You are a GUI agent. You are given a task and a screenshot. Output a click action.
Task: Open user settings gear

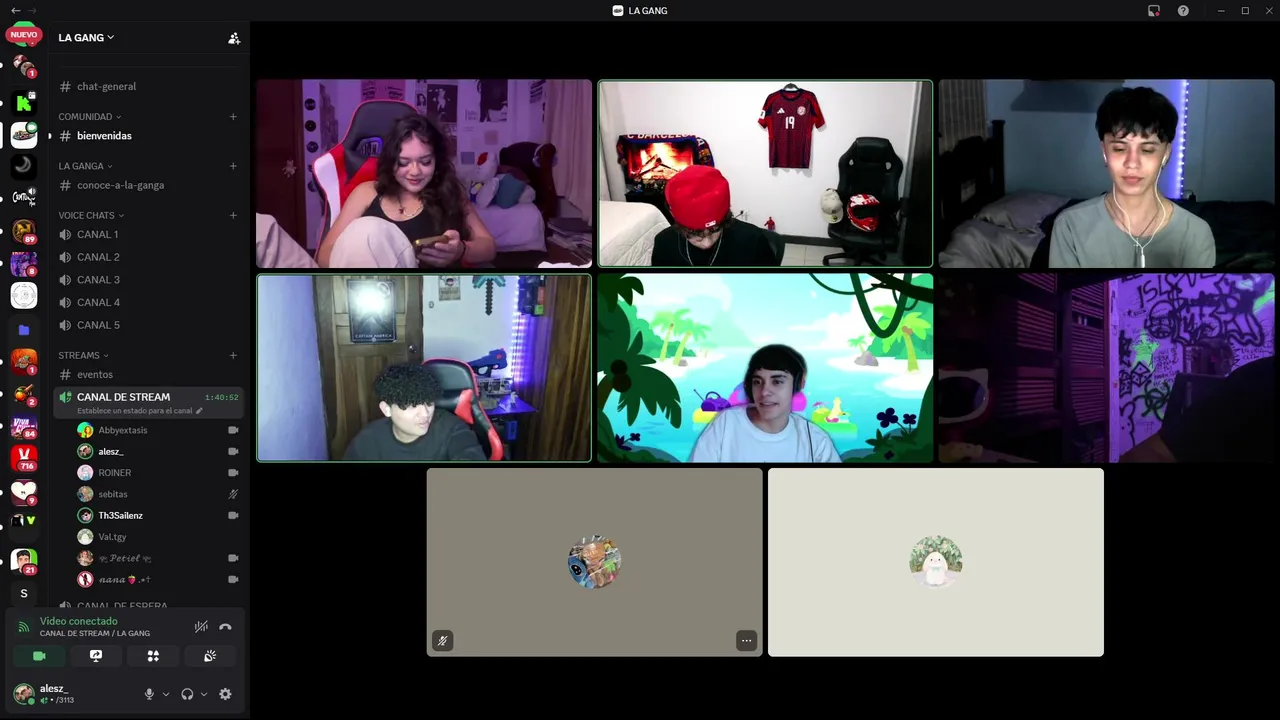(x=225, y=694)
